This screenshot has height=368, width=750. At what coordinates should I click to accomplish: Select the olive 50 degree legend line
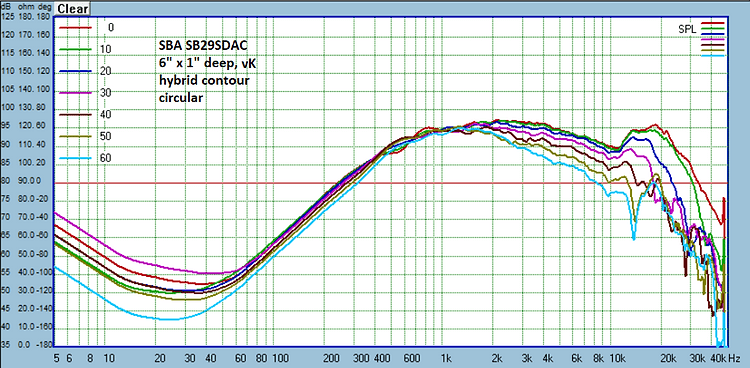tap(75, 137)
